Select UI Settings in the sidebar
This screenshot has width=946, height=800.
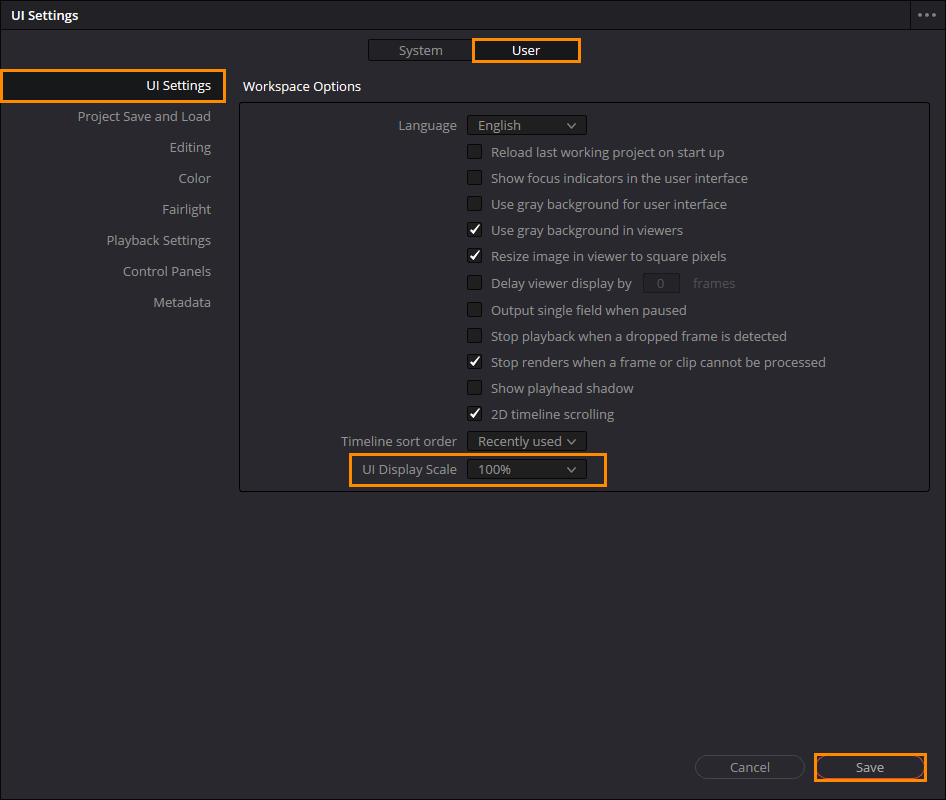pos(113,86)
